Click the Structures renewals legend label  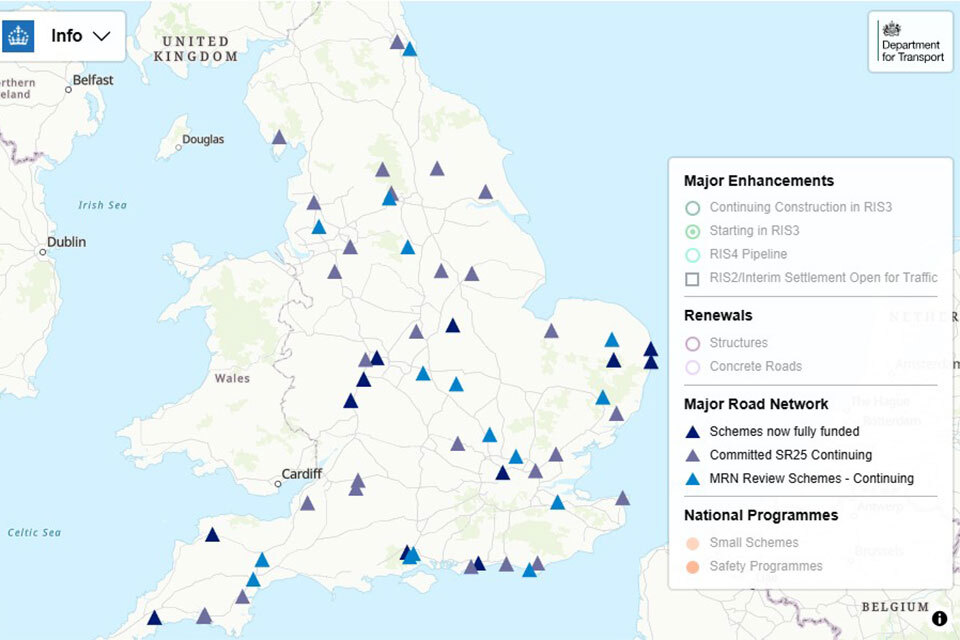738,343
